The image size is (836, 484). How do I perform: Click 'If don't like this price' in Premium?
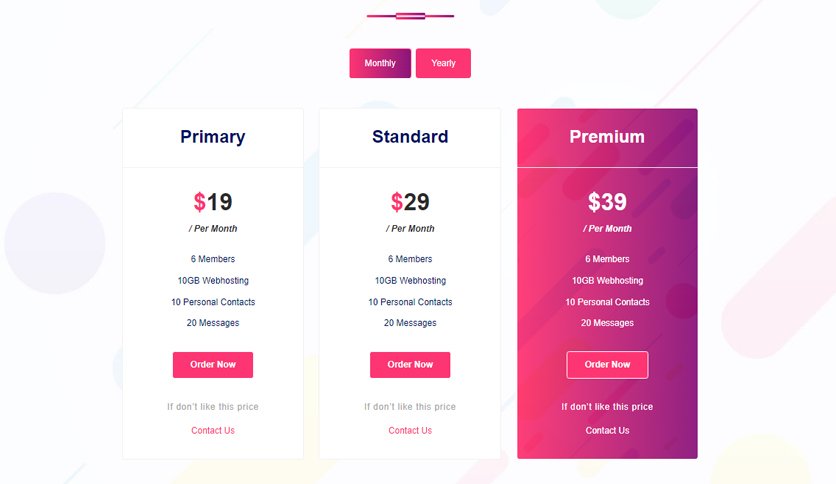pyautogui.click(x=607, y=407)
